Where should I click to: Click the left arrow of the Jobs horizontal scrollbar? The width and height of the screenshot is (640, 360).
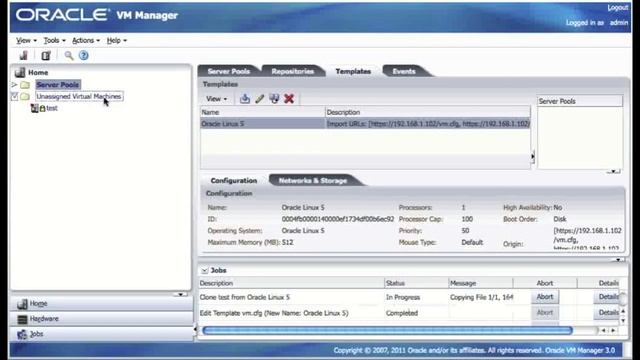(x=603, y=330)
